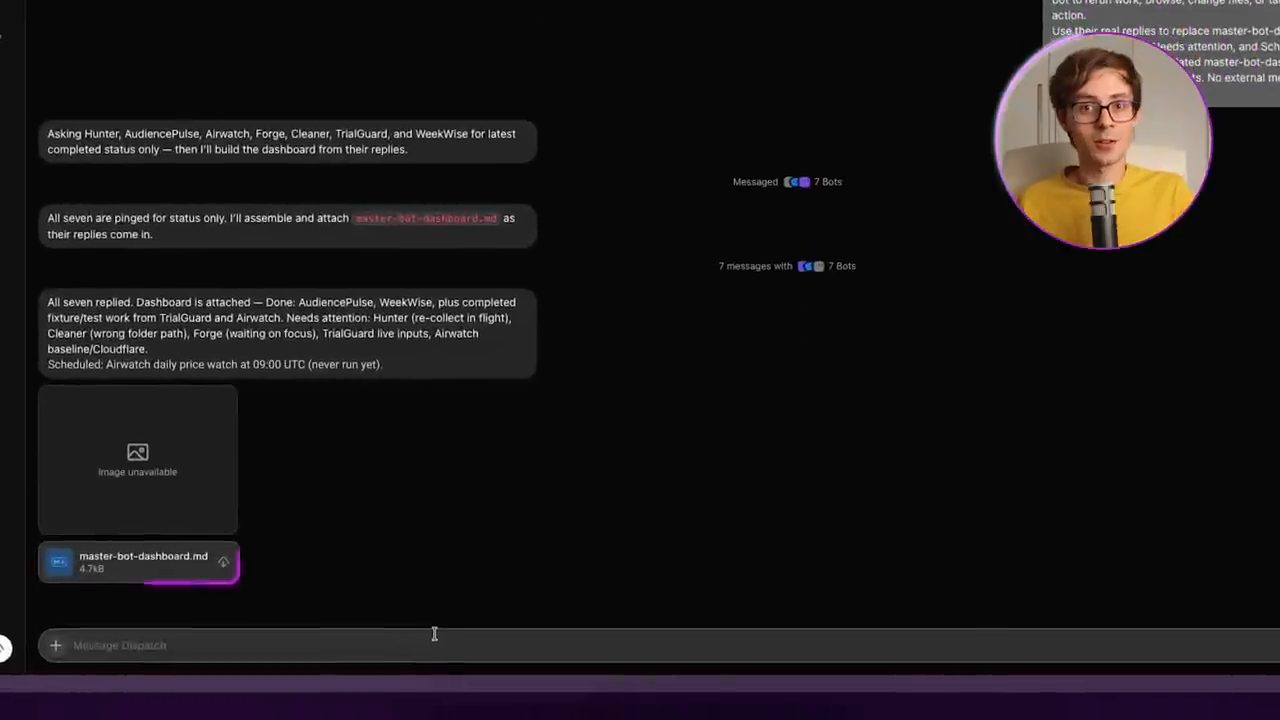Focus the Message Dispatch input field
Image resolution: width=1280 pixels, height=720 pixels.
pos(660,645)
